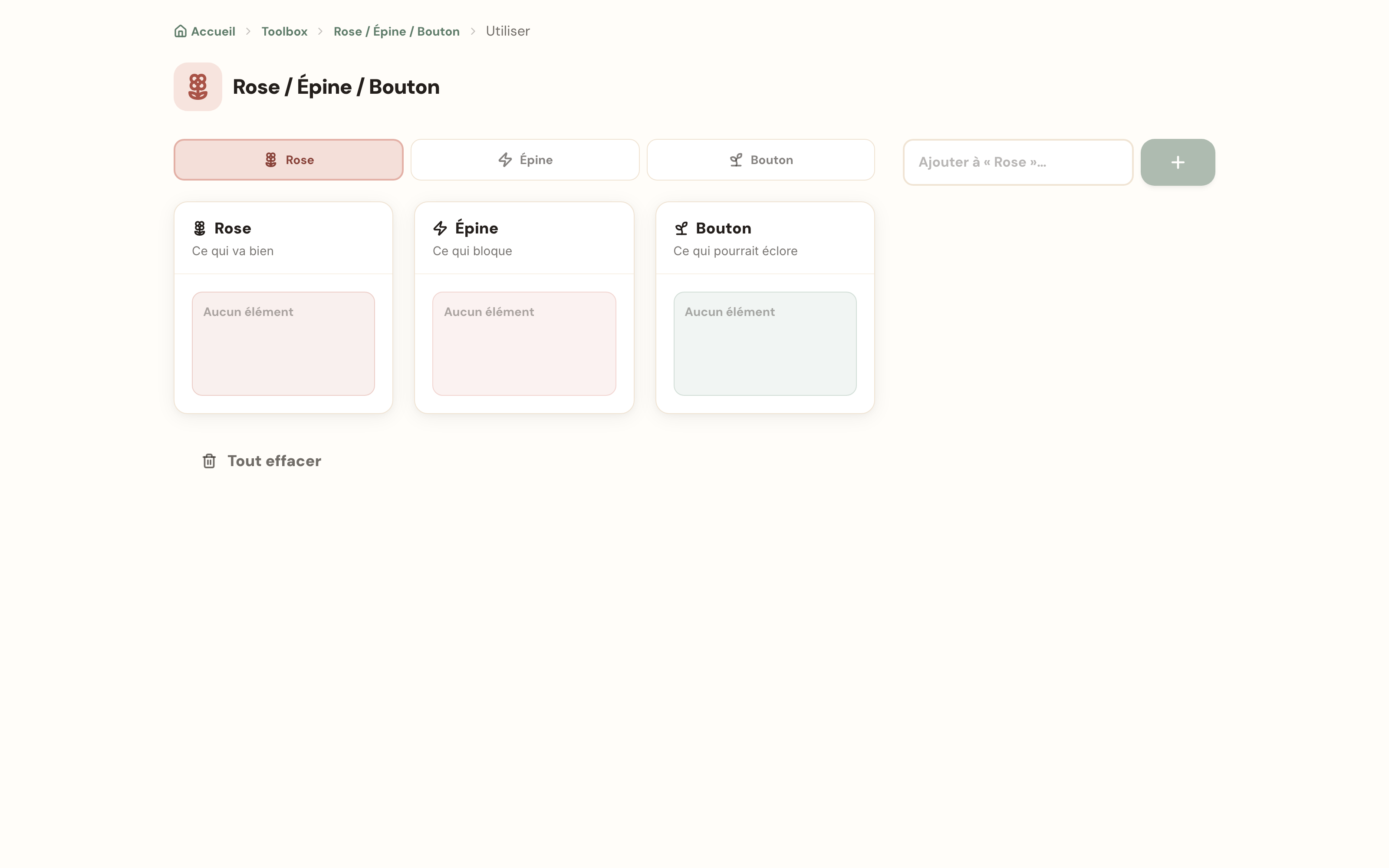Go to the Accueil breadcrumb link
The image size is (1389, 868).
pos(205,31)
